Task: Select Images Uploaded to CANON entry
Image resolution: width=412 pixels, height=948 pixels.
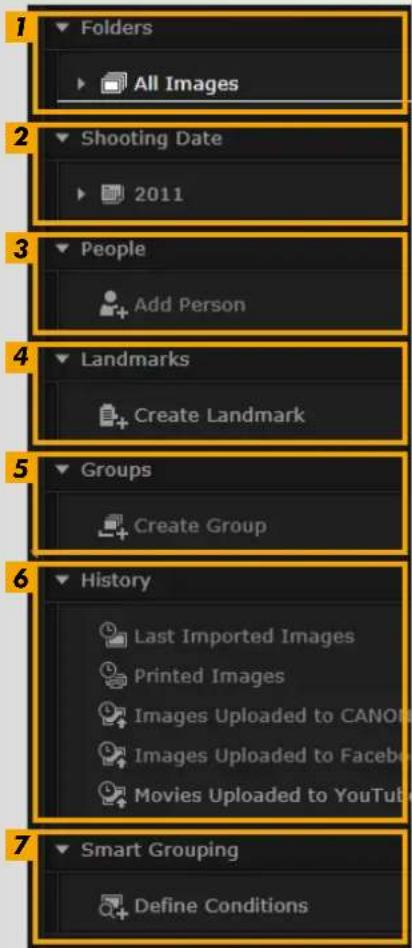Action: [x=251, y=716]
